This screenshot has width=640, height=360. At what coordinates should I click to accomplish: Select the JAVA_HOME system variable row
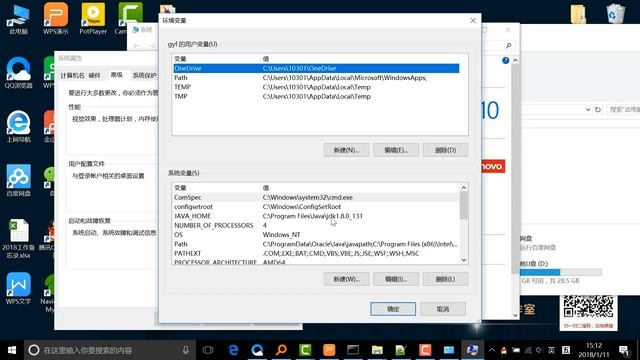[316, 216]
